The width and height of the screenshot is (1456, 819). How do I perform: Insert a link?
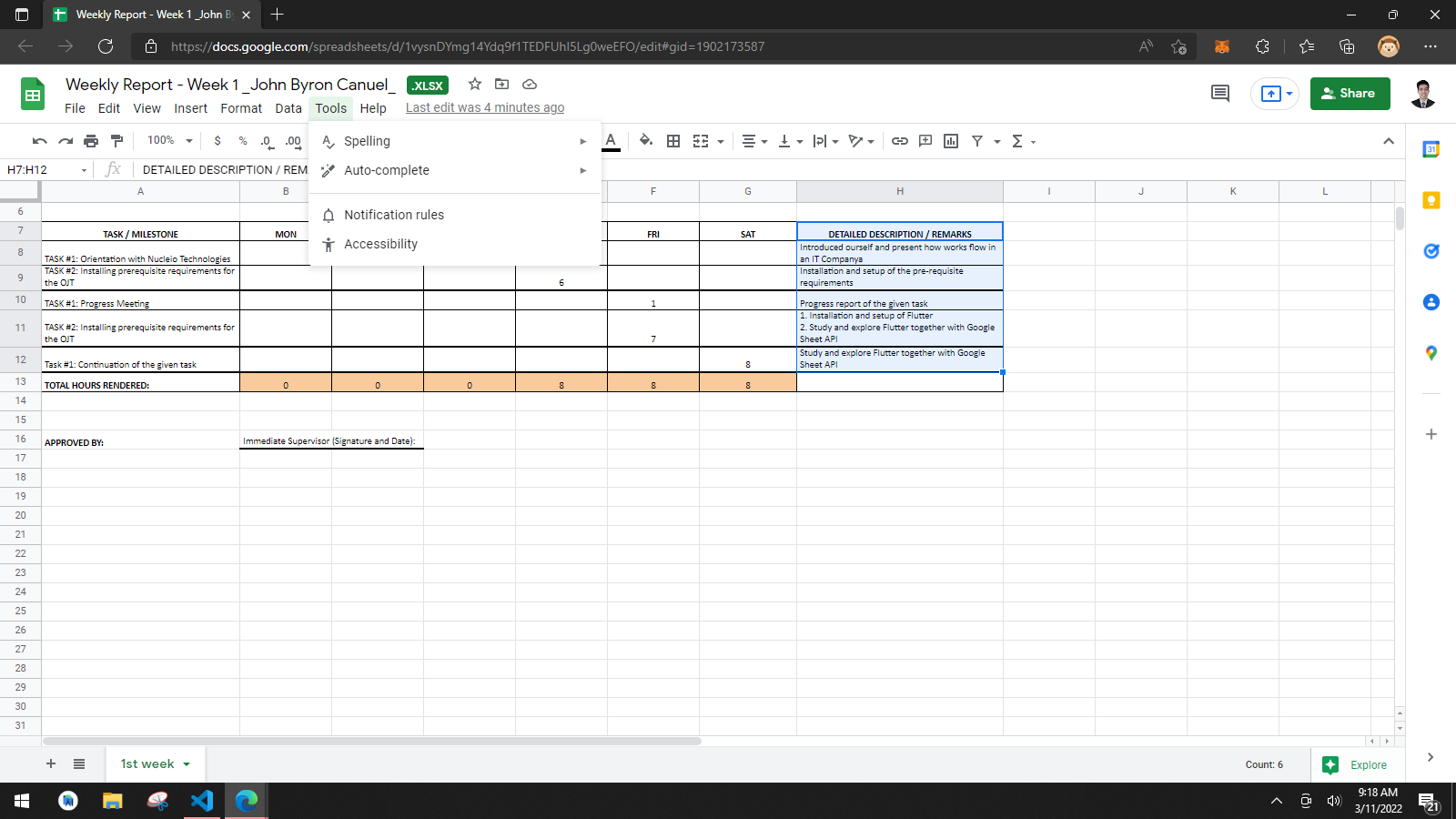click(x=900, y=141)
